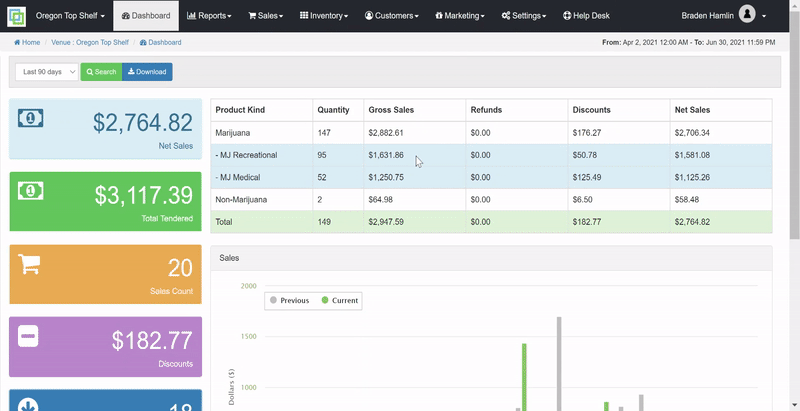Open the Oregon Top Shelf venue dropdown
Screen dimensions: 800x411
click(x=70, y=16)
